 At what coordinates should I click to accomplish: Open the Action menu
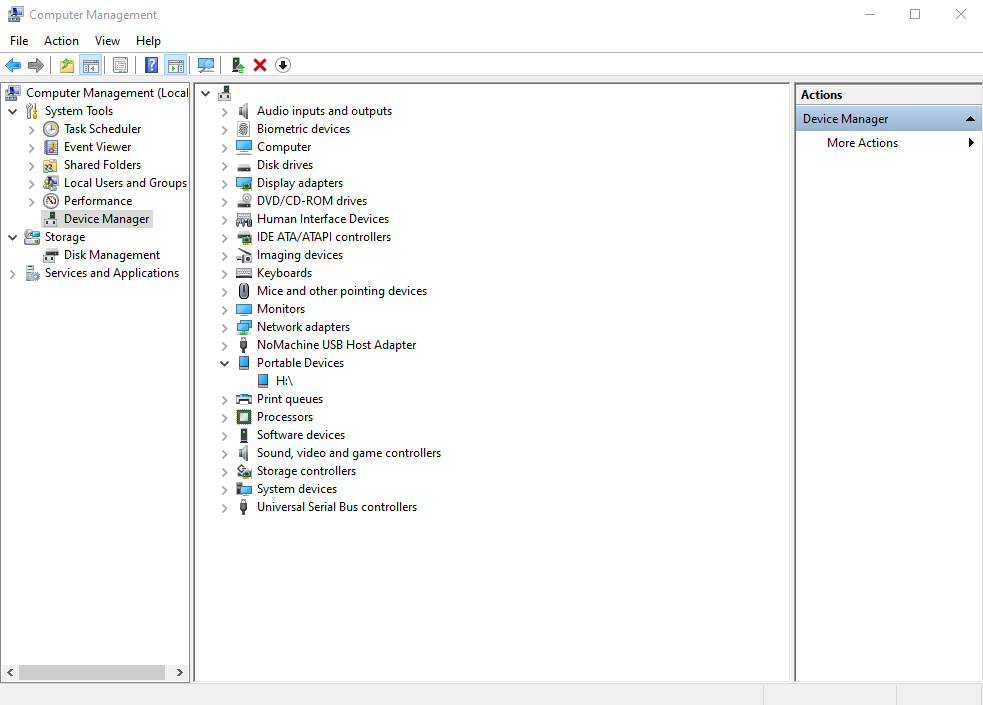click(x=61, y=40)
